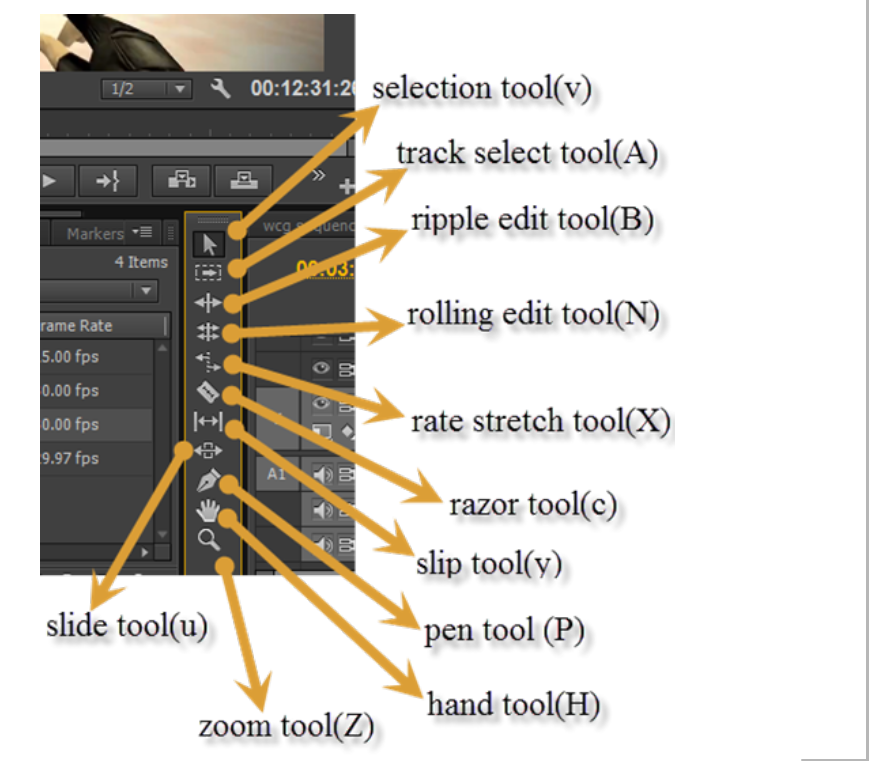Screen dimensions: 869x761
Task: Select the Slip tool icon
Action: tap(208, 422)
